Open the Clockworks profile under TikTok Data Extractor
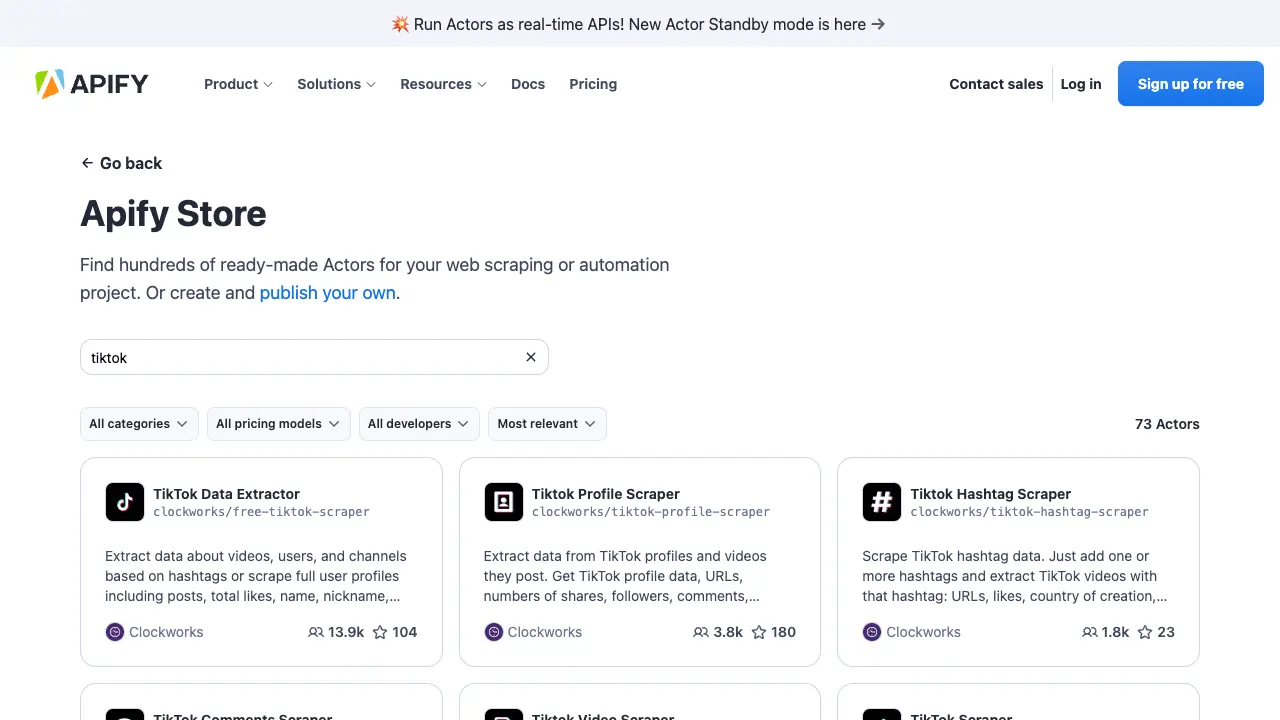This screenshot has width=1280, height=720. pyautogui.click(x=155, y=632)
